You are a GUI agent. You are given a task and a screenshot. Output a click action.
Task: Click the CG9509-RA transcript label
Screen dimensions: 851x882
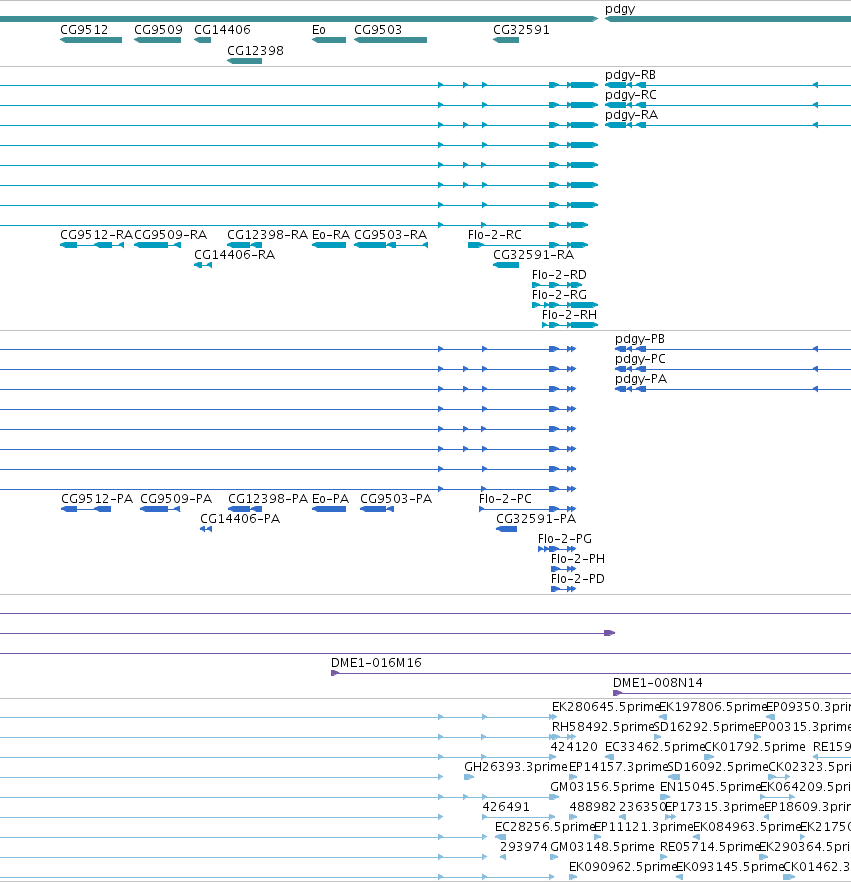coord(170,235)
